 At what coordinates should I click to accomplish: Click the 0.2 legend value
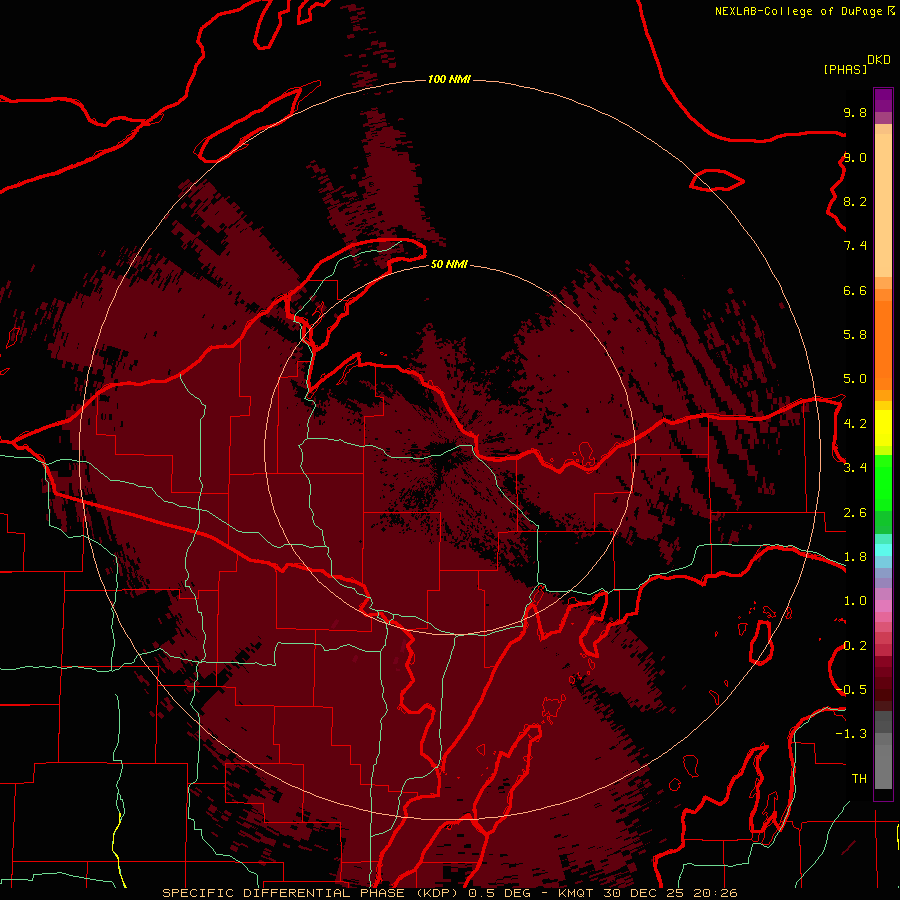[x=855, y=646]
